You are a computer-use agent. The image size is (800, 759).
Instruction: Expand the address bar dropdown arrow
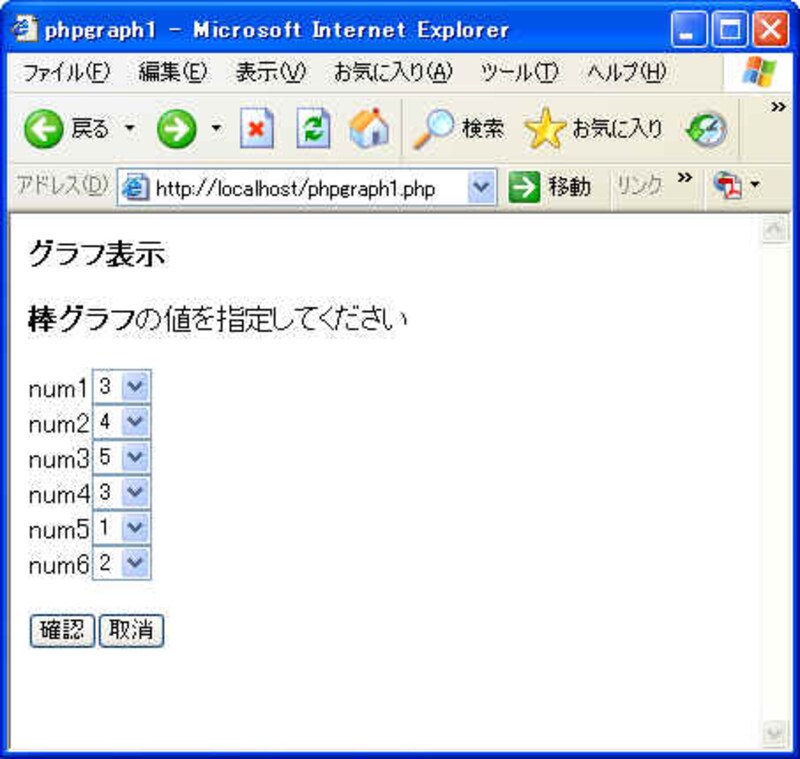(481, 187)
